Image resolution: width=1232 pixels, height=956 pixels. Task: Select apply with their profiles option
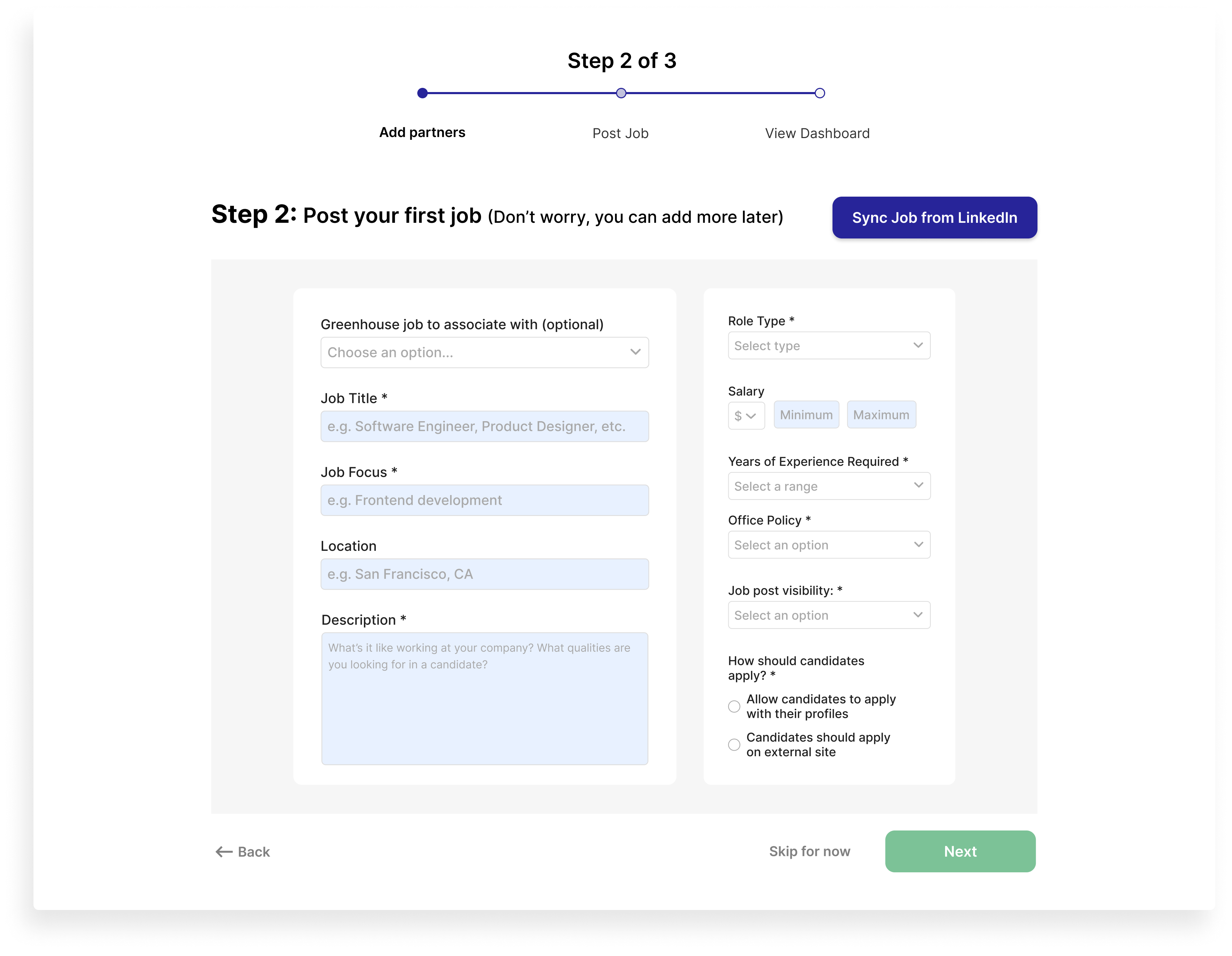(x=734, y=707)
